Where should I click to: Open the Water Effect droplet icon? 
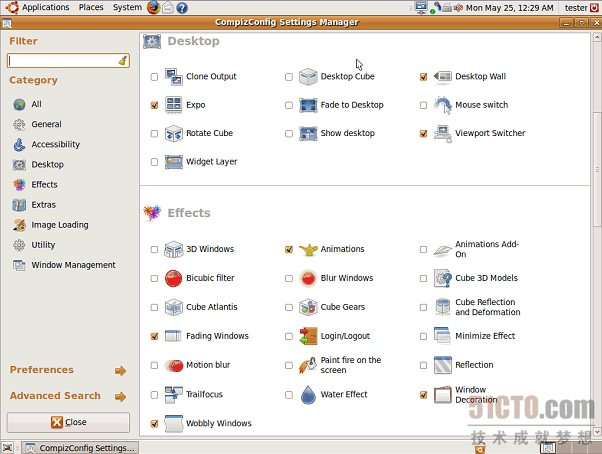coord(308,395)
